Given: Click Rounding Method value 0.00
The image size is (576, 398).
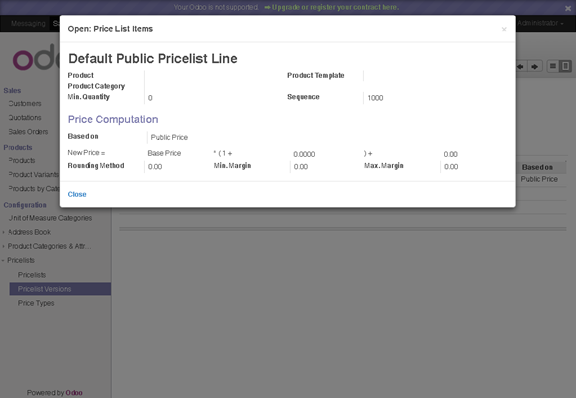Looking at the screenshot, I should click(x=155, y=166).
